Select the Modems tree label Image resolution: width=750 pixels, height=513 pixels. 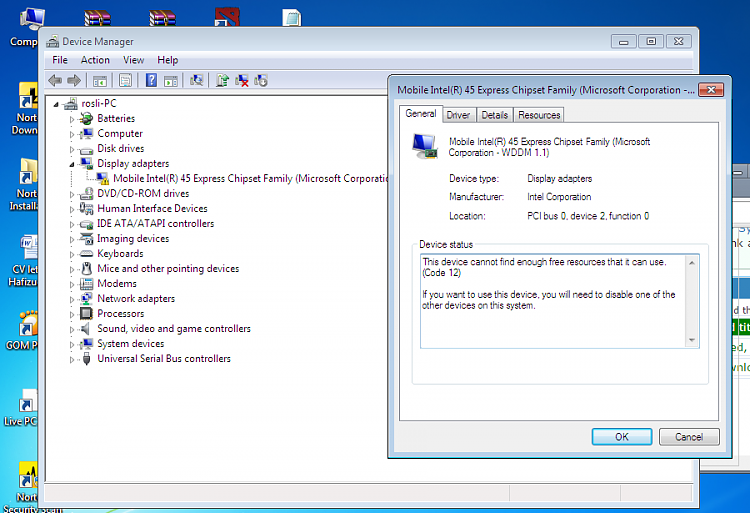tap(117, 284)
